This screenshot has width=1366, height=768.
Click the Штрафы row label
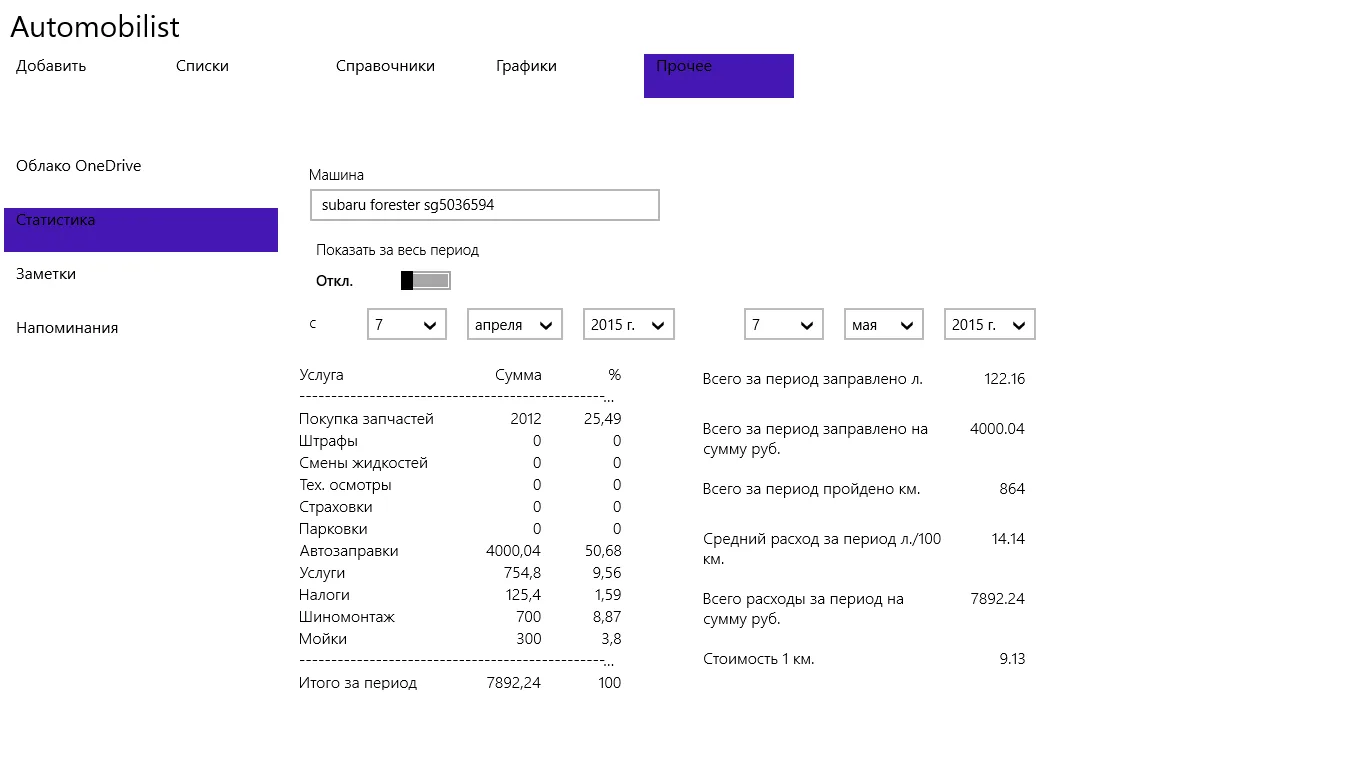coord(328,441)
